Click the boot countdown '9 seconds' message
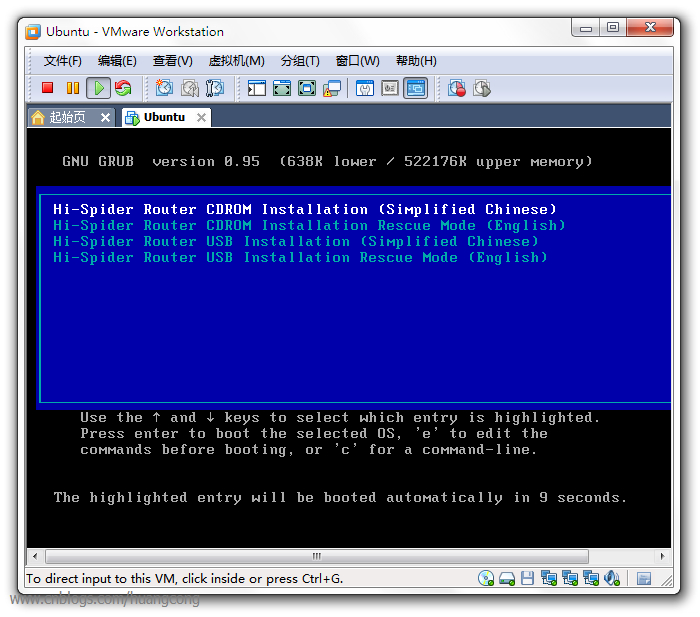This screenshot has height=617, width=700. click(340, 497)
